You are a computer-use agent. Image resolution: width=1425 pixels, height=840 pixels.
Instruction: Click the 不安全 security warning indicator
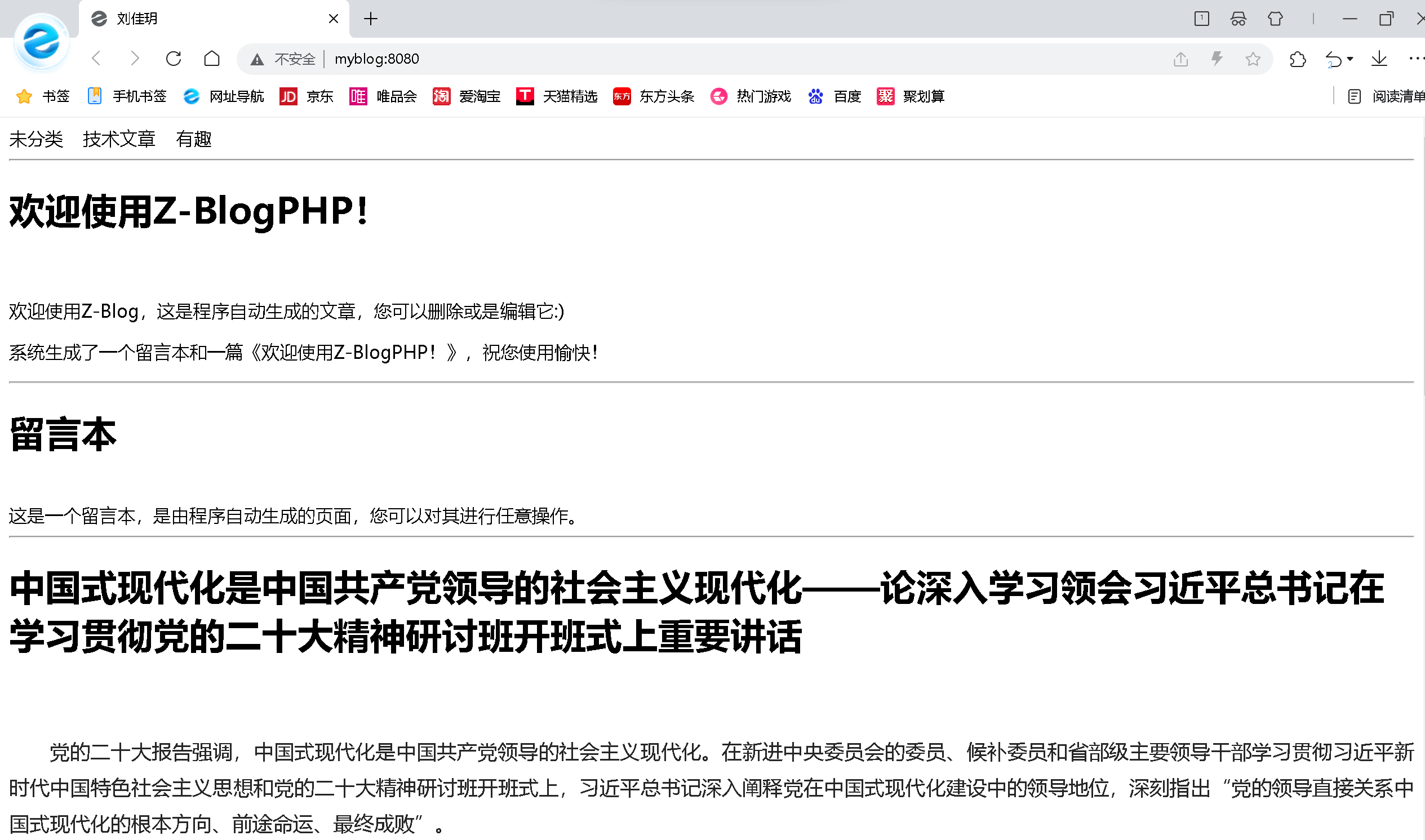(283, 59)
